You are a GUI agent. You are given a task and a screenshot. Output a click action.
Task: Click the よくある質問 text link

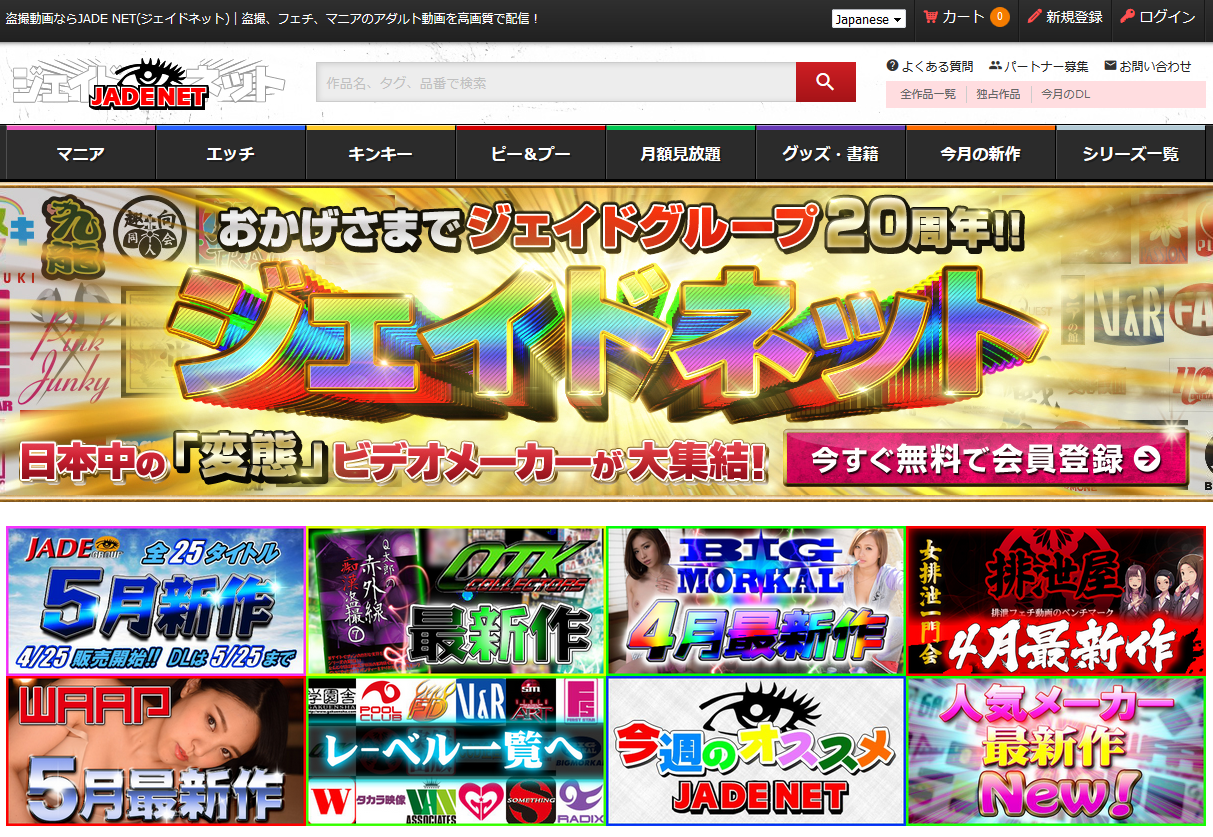point(937,66)
